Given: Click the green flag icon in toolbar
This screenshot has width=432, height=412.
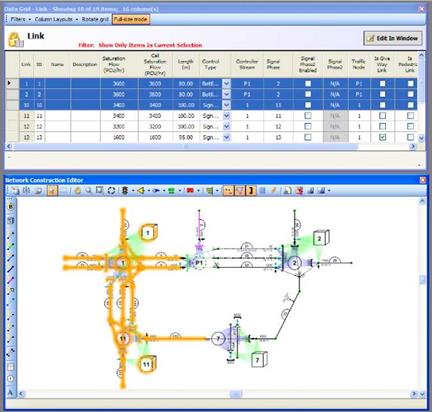Looking at the screenshot, I should (x=209, y=191).
